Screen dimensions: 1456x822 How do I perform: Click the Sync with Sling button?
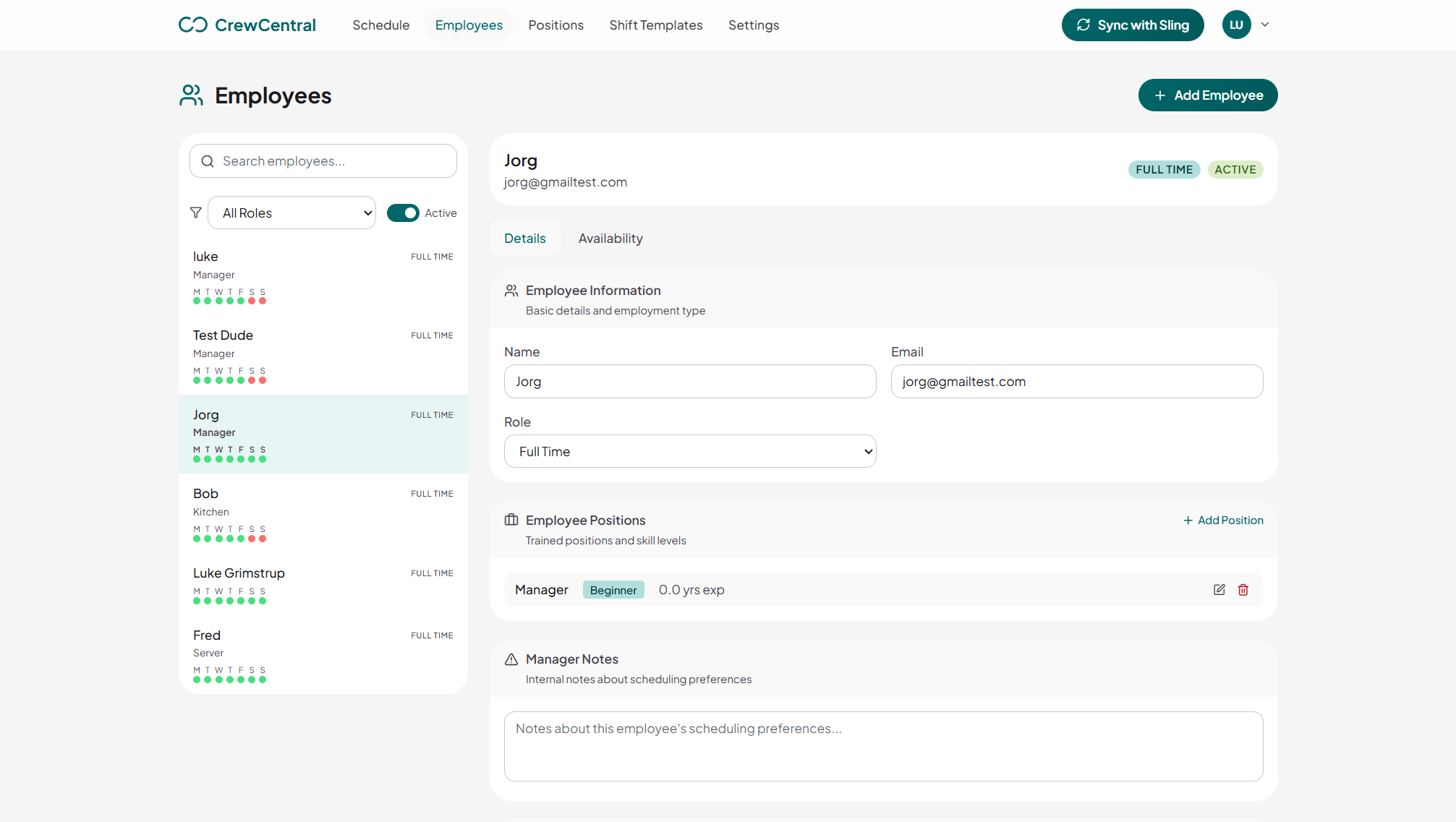point(1132,25)
